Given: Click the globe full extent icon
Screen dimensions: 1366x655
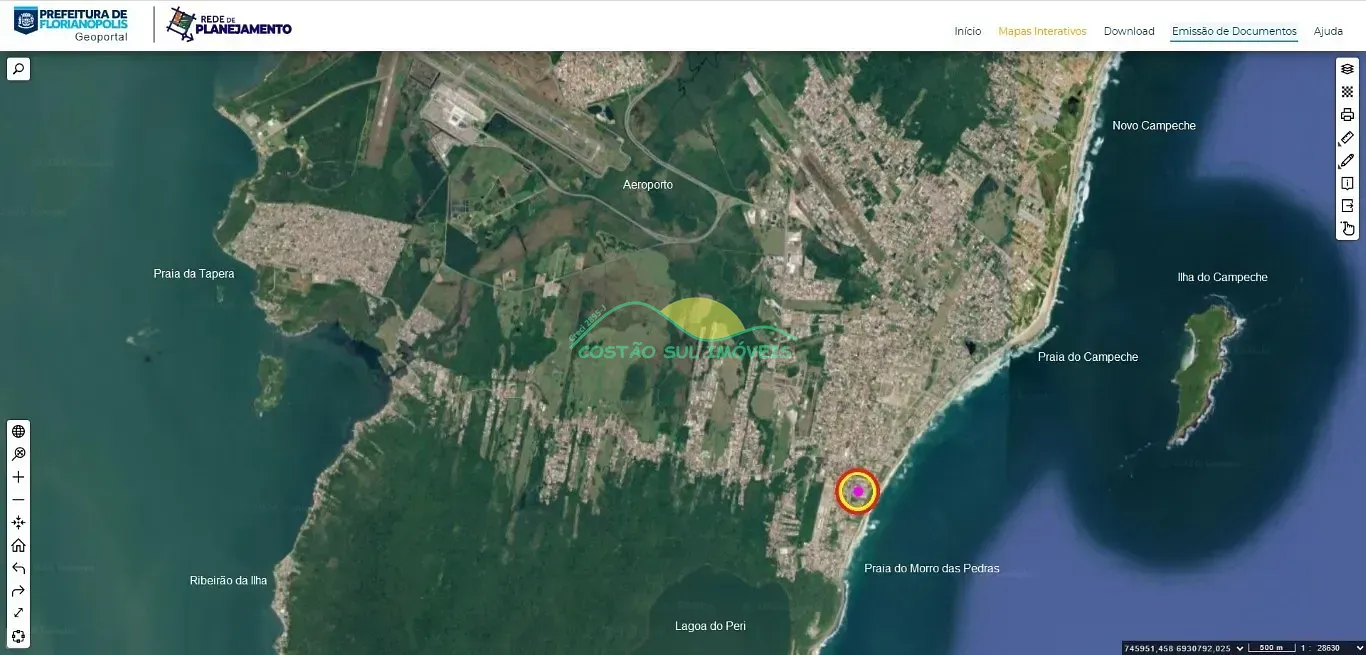Looking at the screenshot, I should coord(18,431).
